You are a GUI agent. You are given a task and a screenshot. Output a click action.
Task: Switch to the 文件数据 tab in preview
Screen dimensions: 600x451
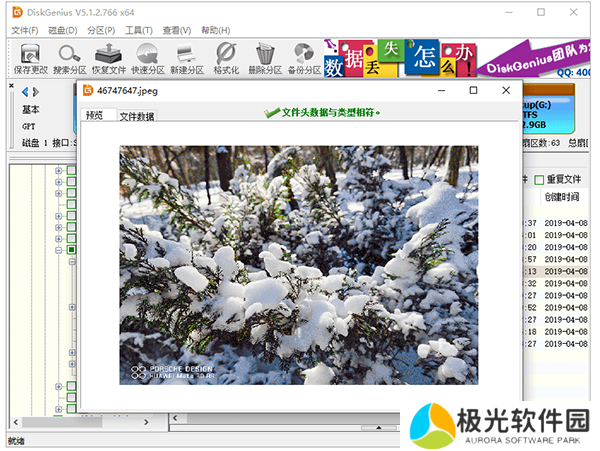(x=137, y=116)
